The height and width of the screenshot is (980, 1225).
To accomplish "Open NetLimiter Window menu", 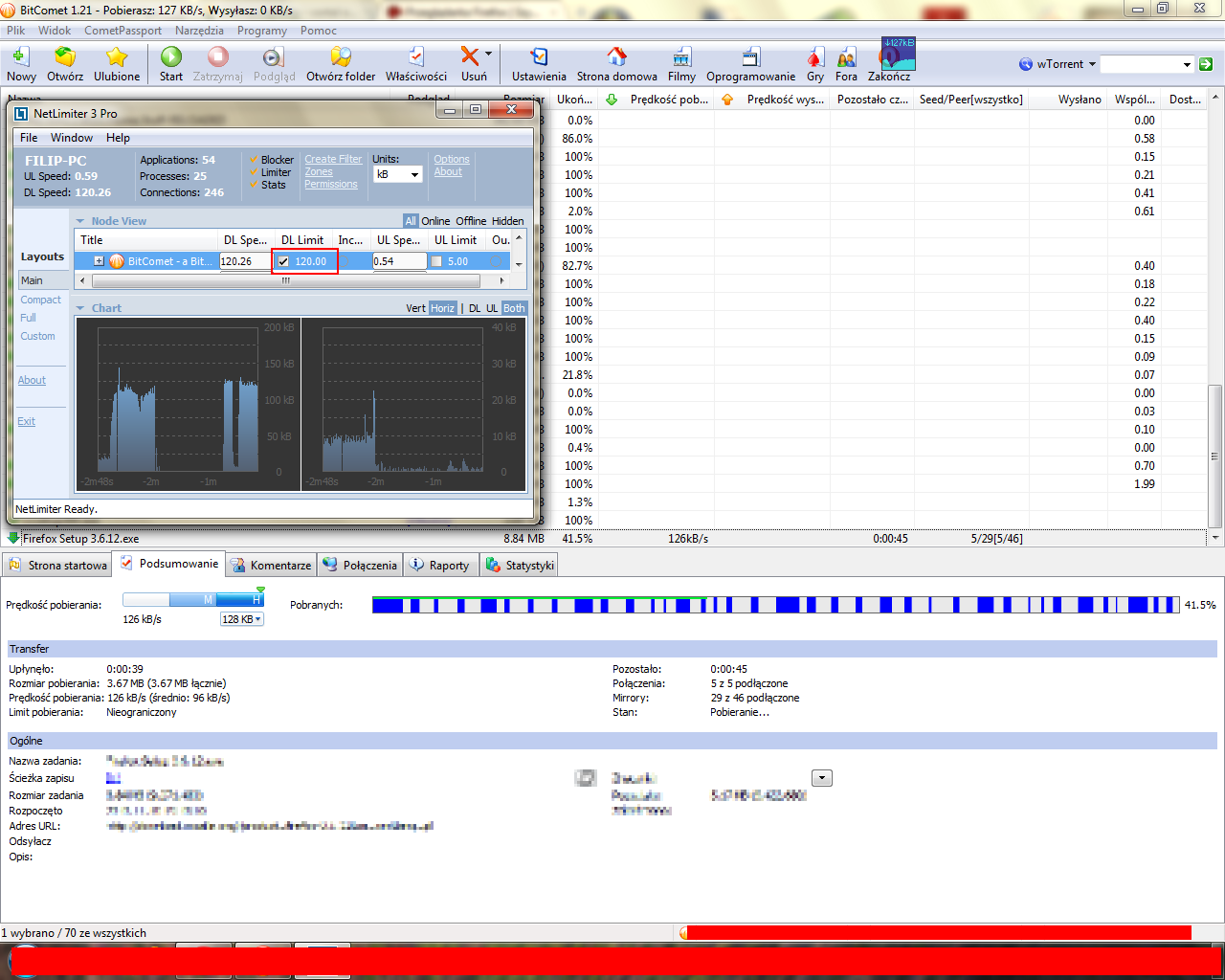I will point(72,138).
